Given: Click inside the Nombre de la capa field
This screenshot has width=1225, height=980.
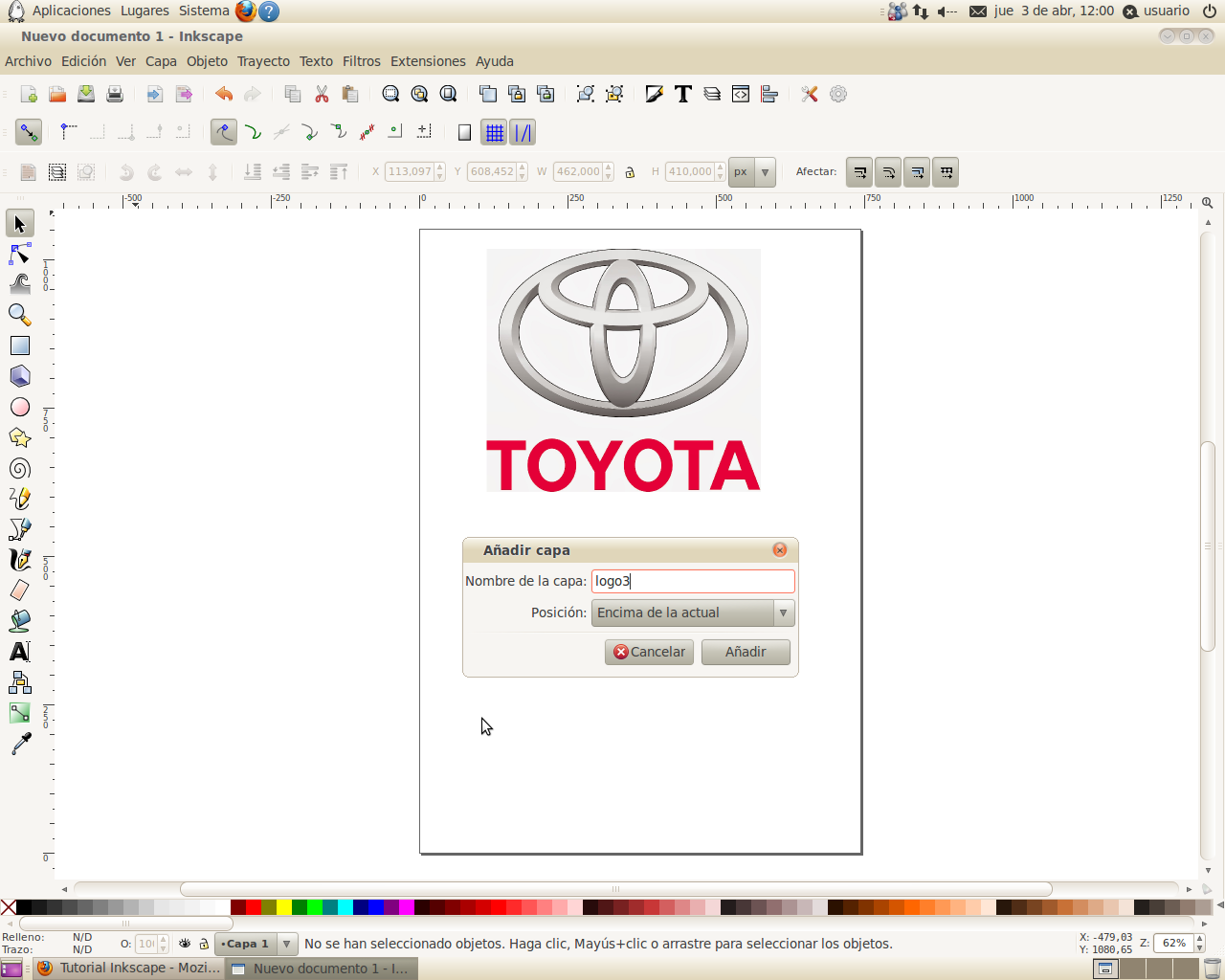Looking at the screenshot, I should [x=693, y=581].
